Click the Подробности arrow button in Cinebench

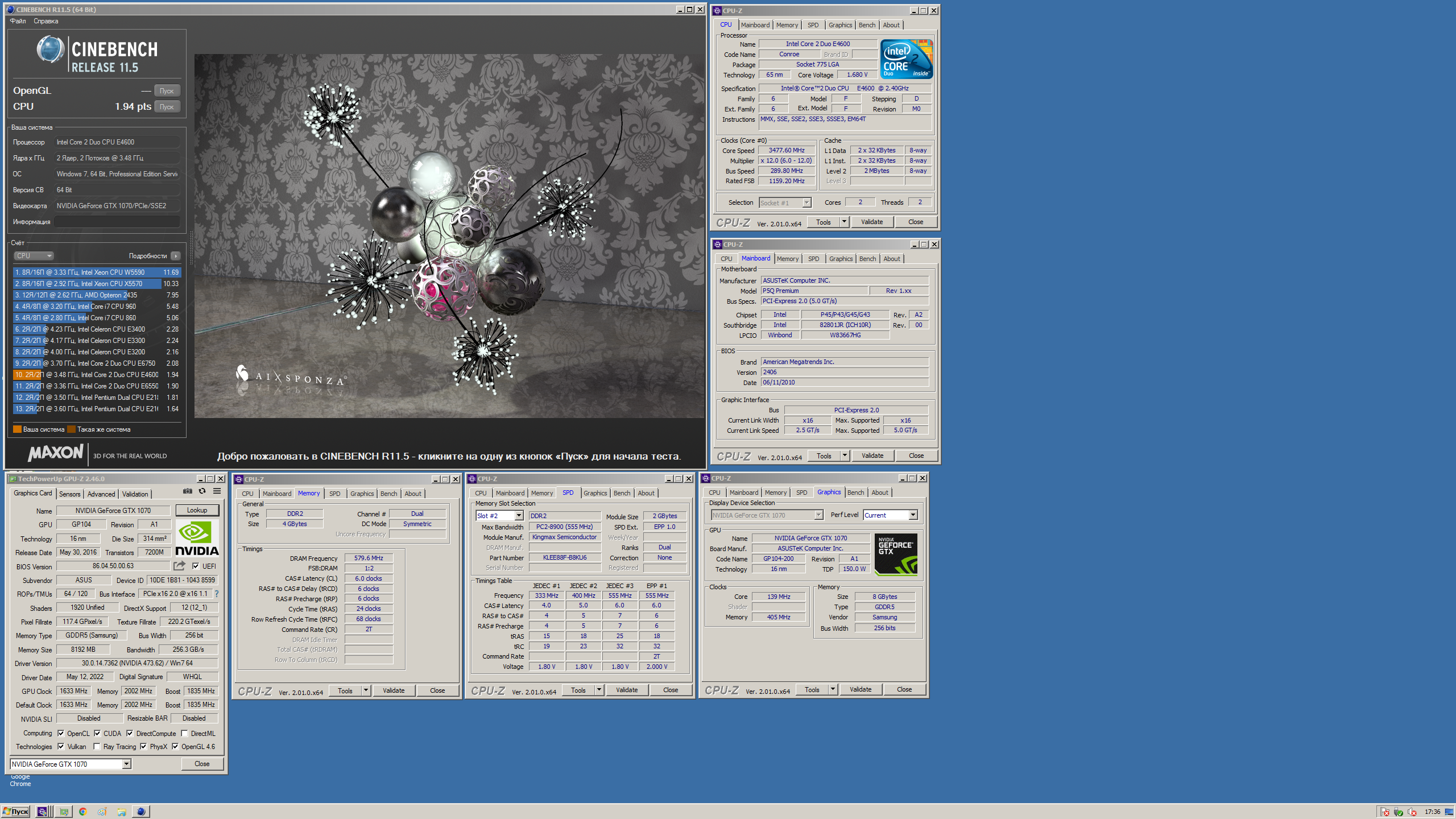(176, 256)
